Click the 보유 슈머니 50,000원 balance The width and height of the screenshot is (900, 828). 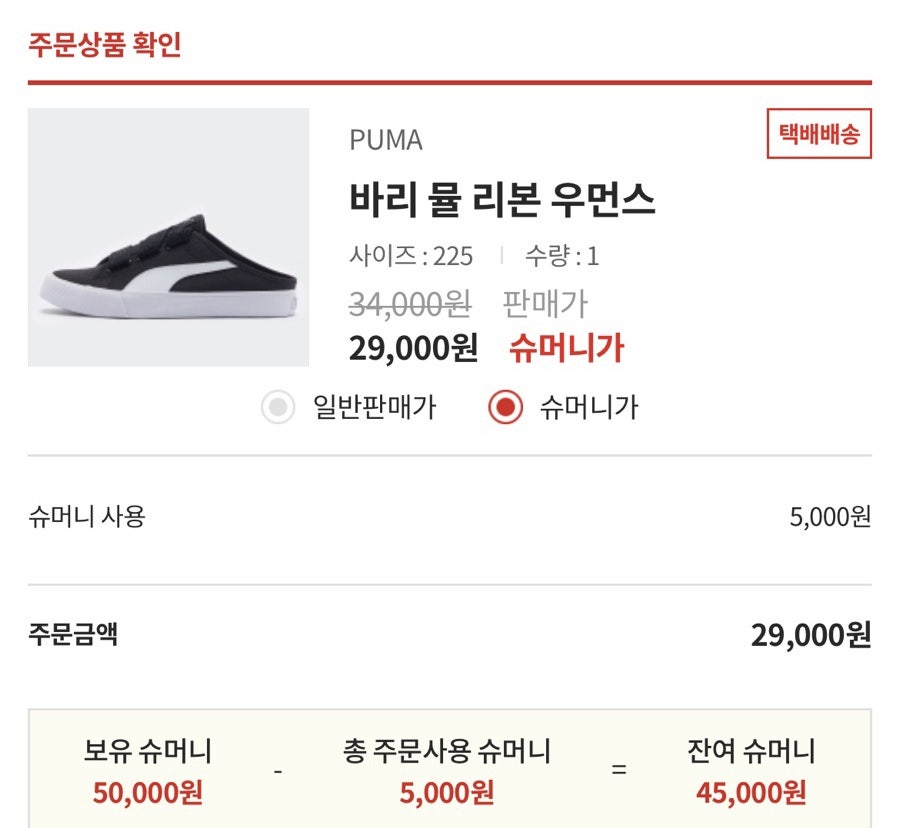(148, 793)
